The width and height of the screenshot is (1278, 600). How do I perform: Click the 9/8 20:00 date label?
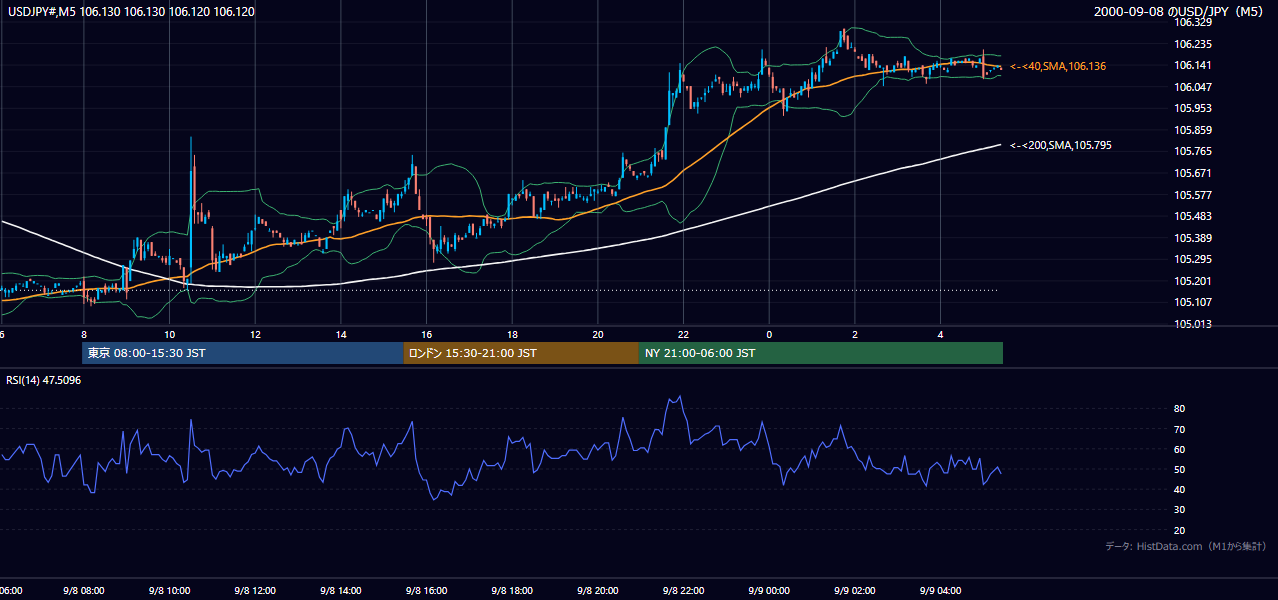pyautogui.click(x=598, y=591)
